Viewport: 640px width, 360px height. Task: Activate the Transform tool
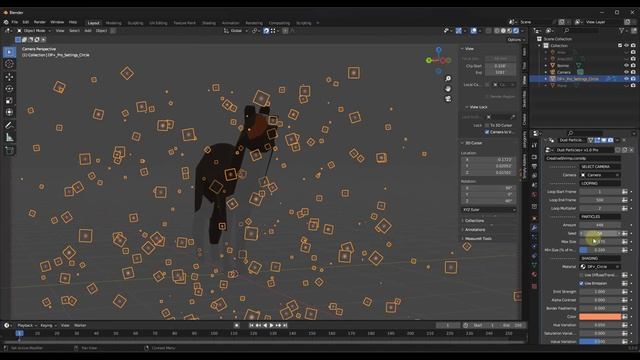(x=9, y=112)
